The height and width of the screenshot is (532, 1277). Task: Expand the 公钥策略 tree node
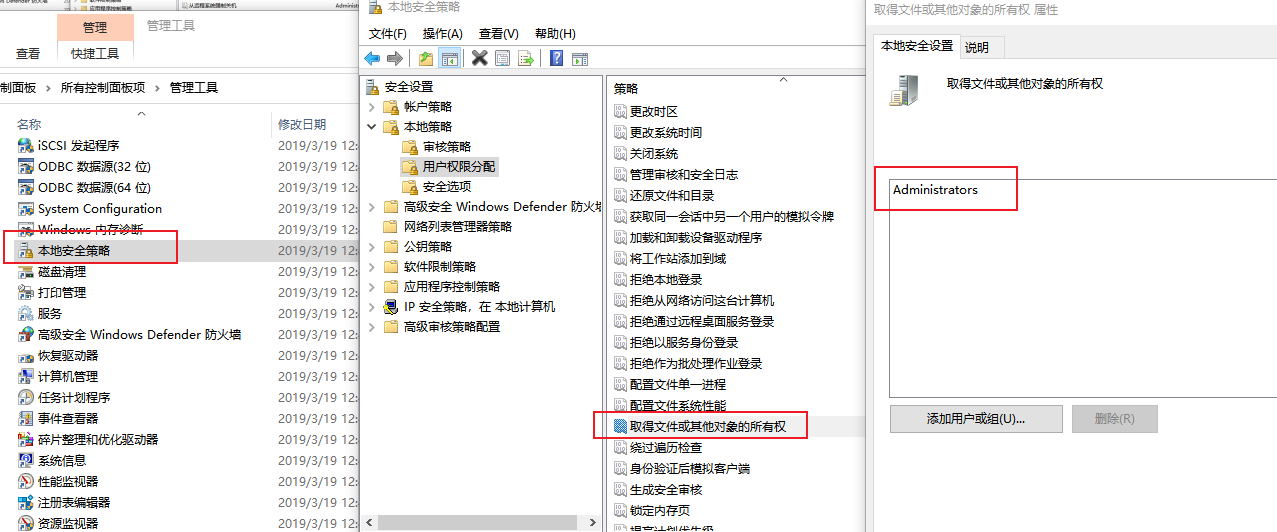pos(372,247)
